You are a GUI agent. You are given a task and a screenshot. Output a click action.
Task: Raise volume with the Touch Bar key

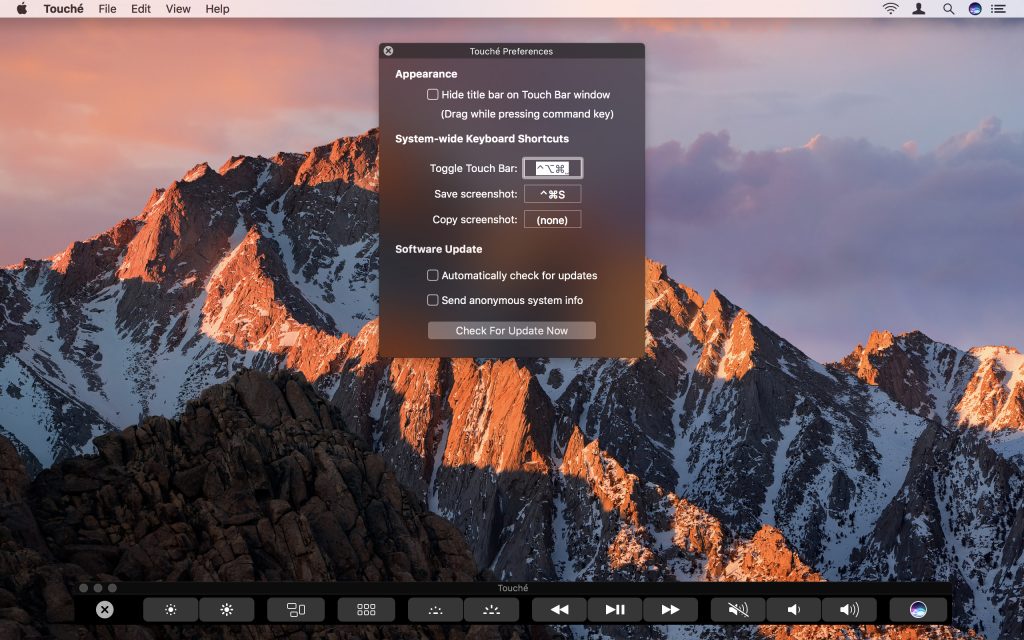tap(849, 609)
